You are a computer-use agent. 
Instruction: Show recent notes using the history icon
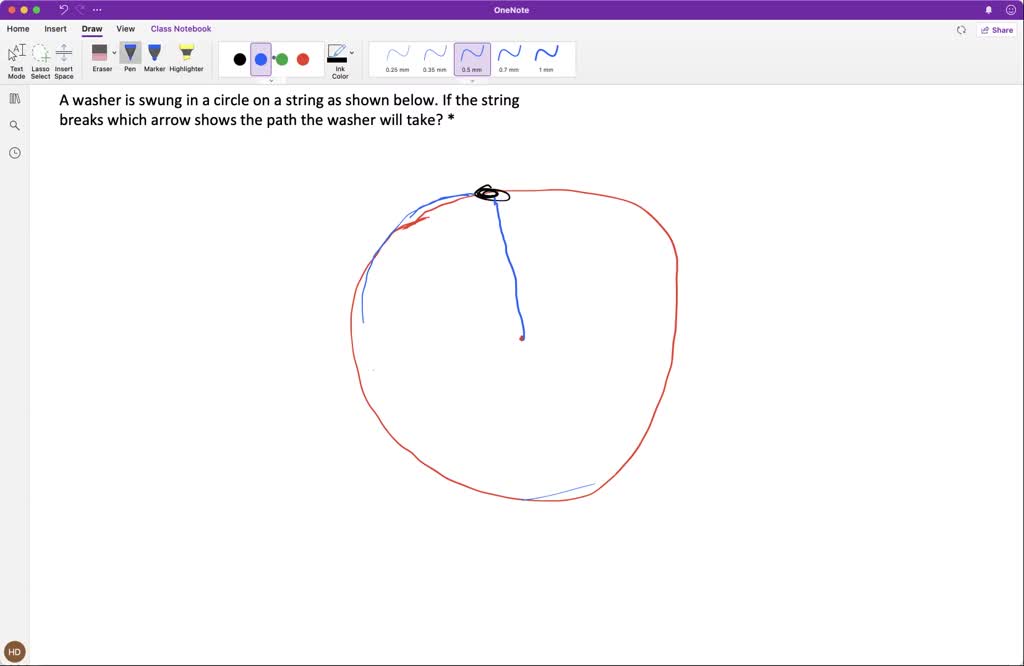click(x=14, y=152)
